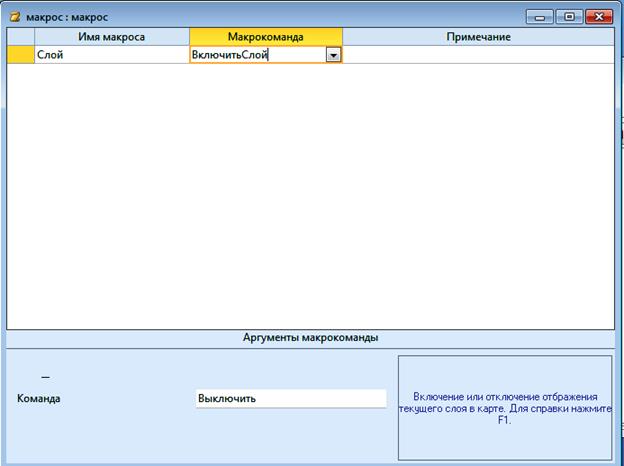The image size is (624, 466).
Task: Open the ВключитьСлой dropdown arrow
Action: [333, 56]
